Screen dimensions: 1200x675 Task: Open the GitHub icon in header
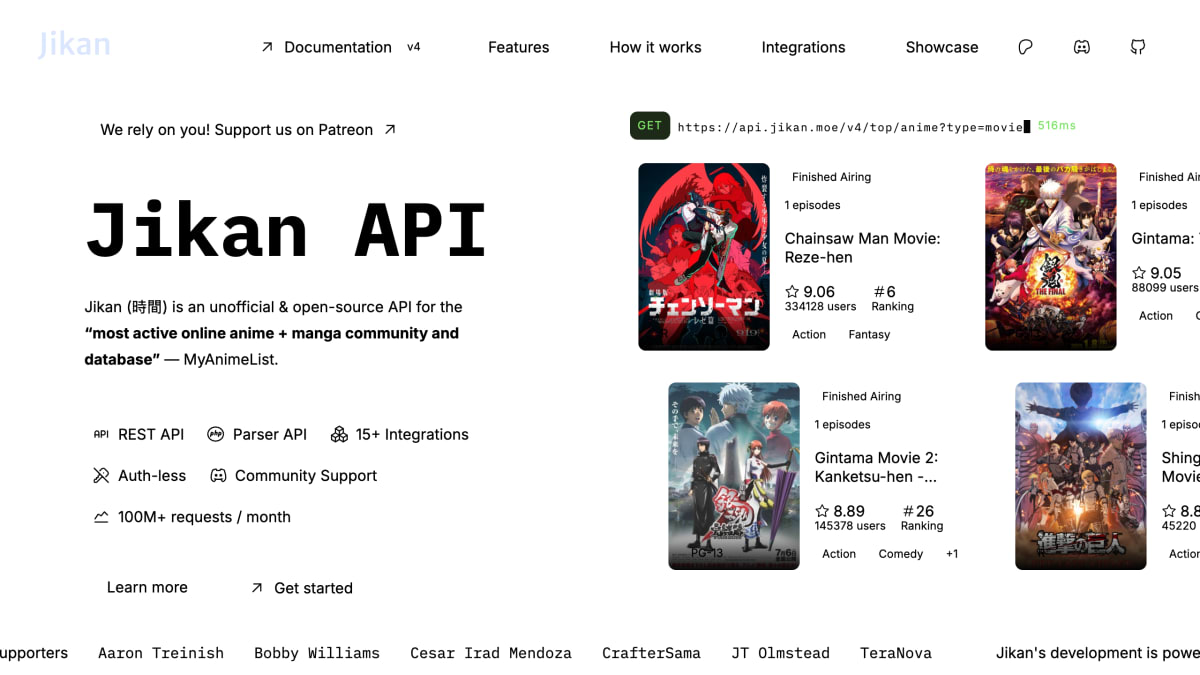[1137, 47]
